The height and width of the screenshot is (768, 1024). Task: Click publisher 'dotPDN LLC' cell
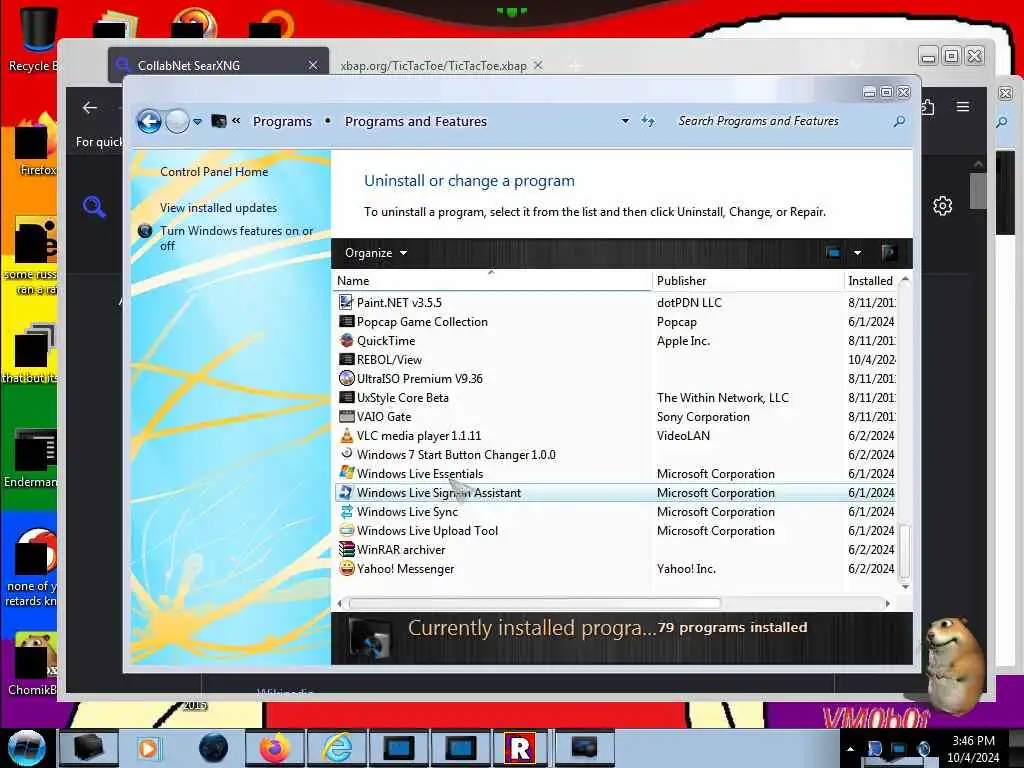[689, 302]
